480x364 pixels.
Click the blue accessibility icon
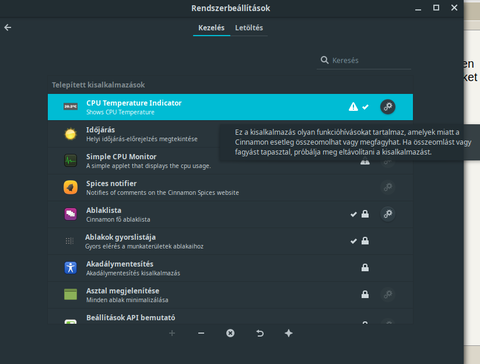pos(70,268)
